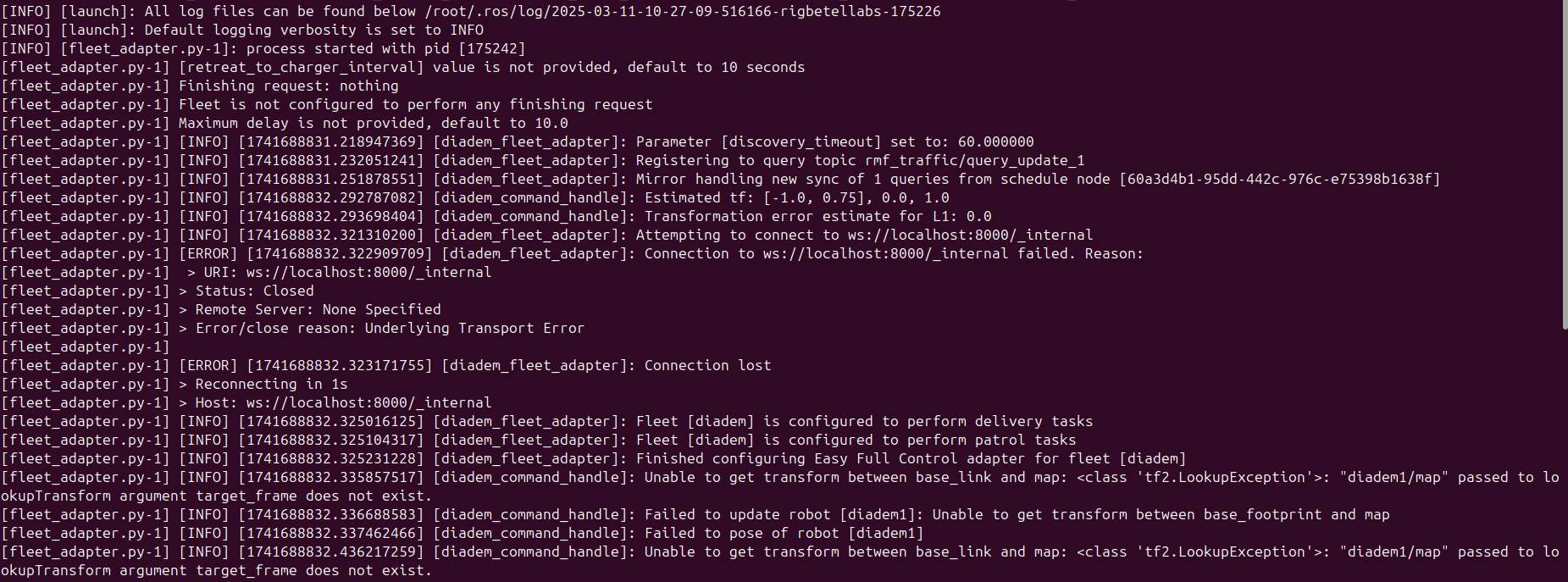Click the /root/.ros/log path in the first line
Image resolution: width=1568 pixels, height=582 pixels.
coord(682,11)
